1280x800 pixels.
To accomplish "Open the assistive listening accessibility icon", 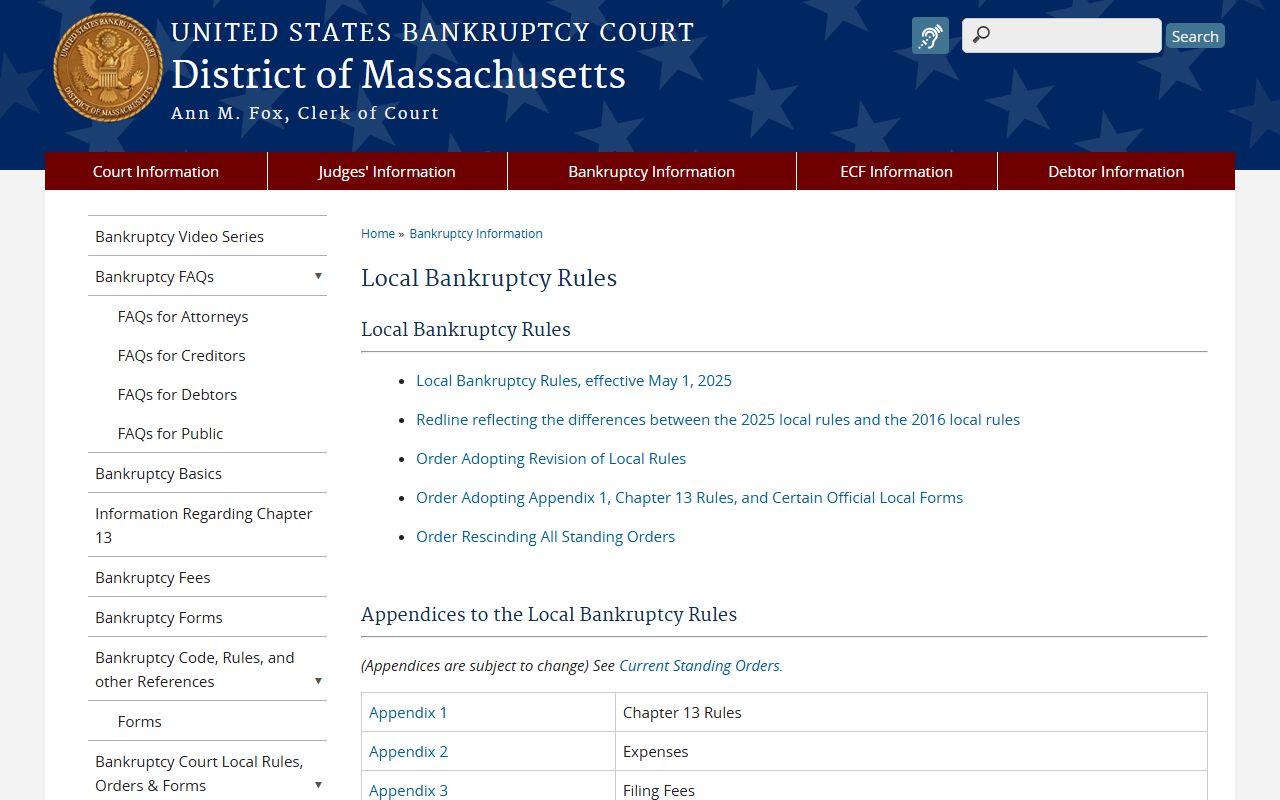I will click(930, 36).
